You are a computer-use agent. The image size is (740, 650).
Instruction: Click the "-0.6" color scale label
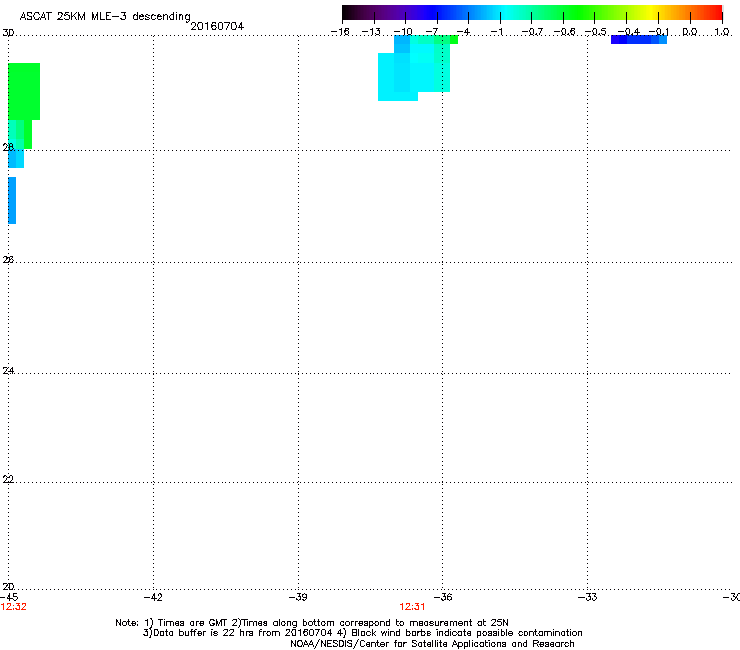pos(564,32)
